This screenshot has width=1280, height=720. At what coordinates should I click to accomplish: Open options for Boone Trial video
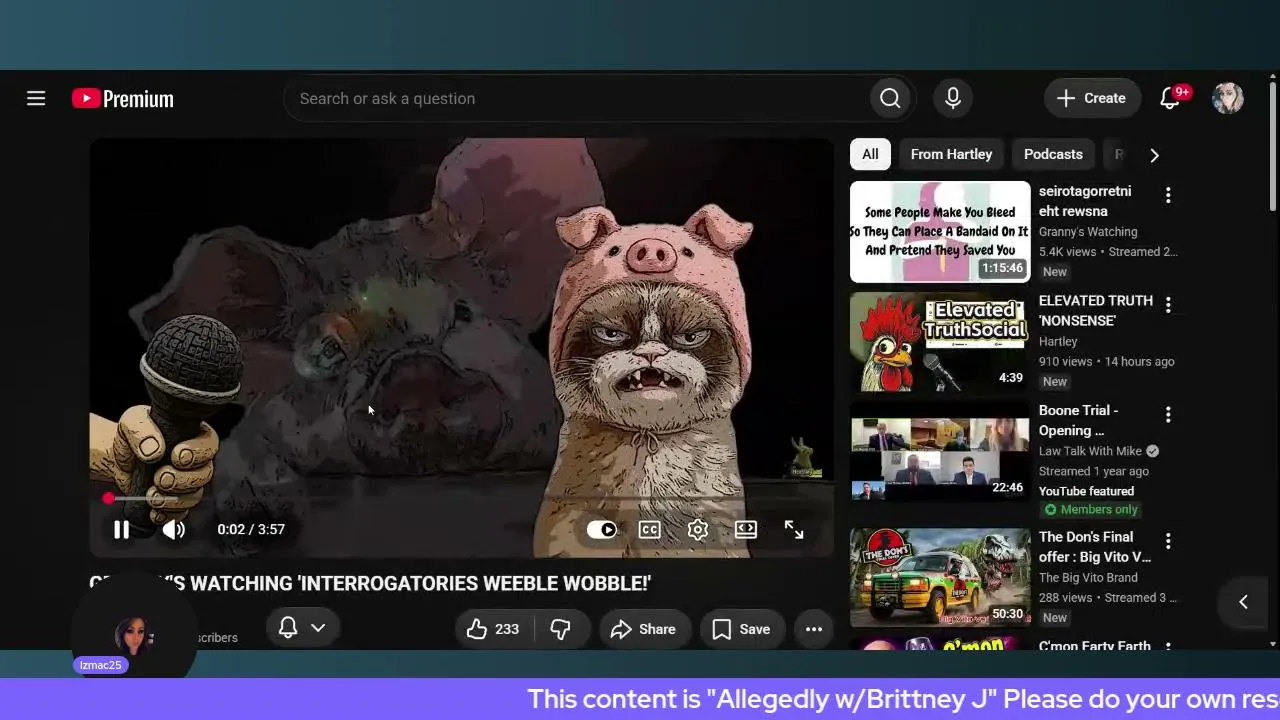pyautogui.click(x=1168, y=415)
